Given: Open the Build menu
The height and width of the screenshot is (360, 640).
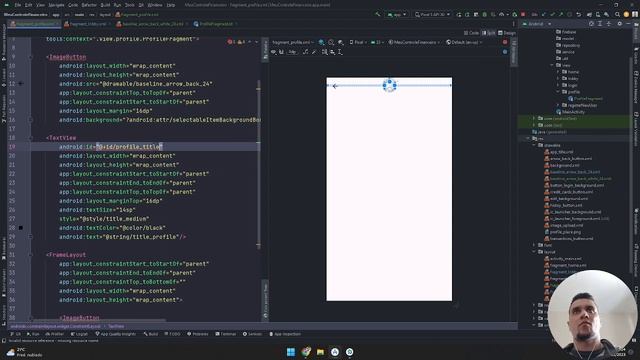Looking at the screenshot, I should click(105, 5).
